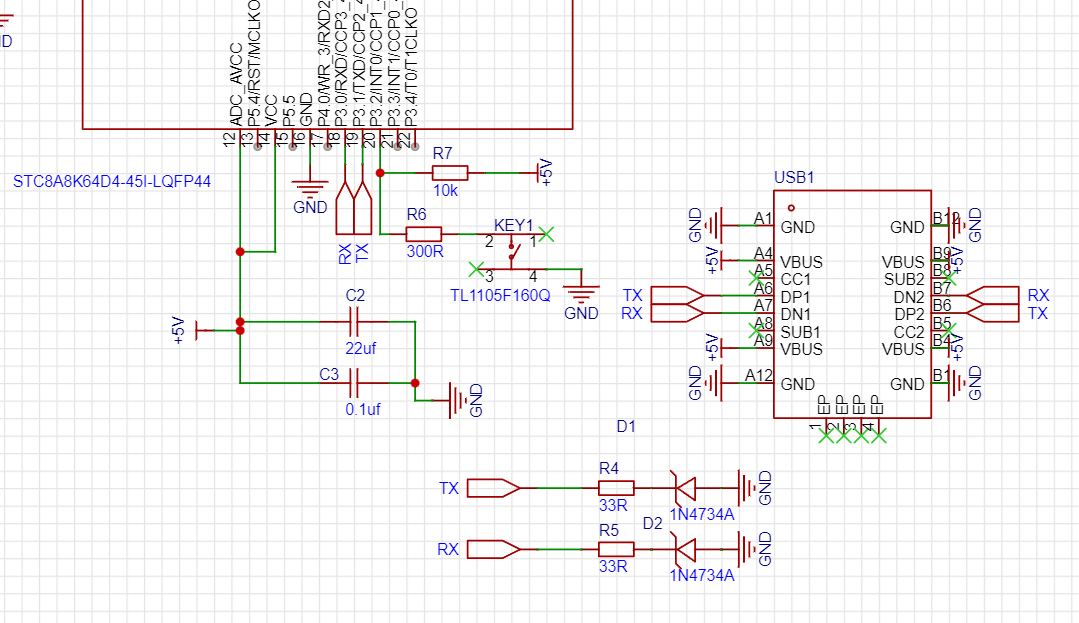Select the C3 capacitor symbol
The image size is (1079, 623).
pos(354,383)
